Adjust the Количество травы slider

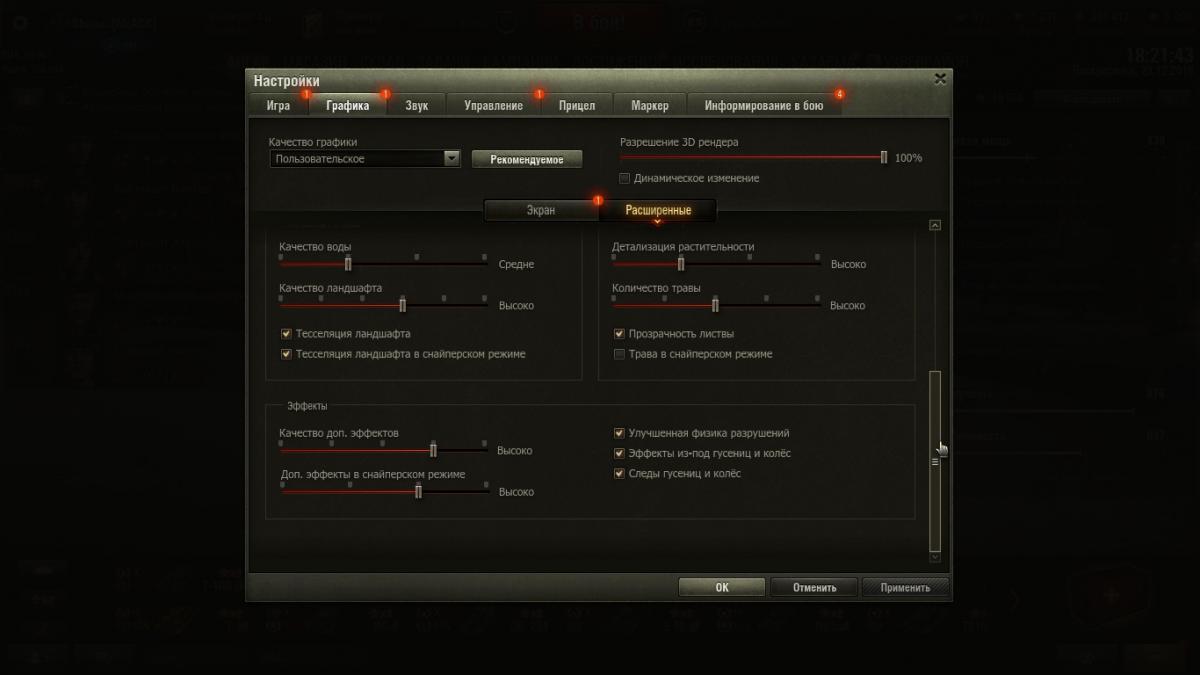(716, 305)
